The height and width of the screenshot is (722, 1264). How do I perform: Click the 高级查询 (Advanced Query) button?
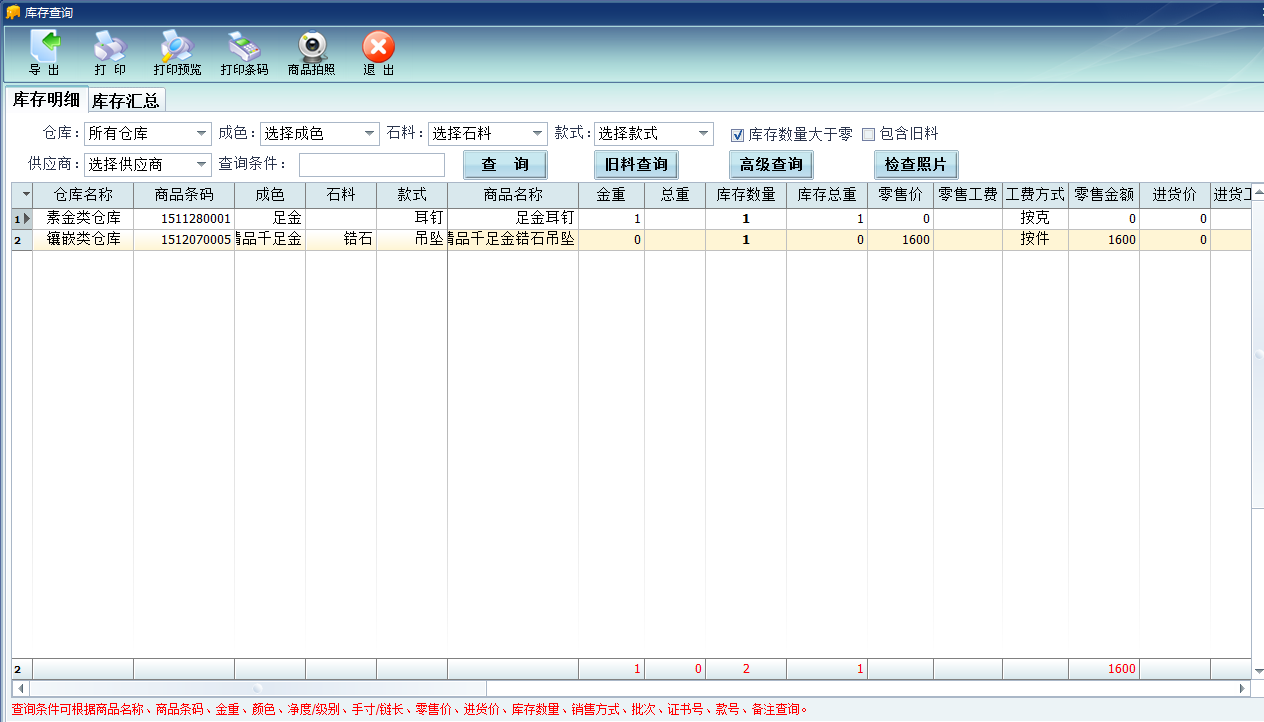(x=771, y=165)
